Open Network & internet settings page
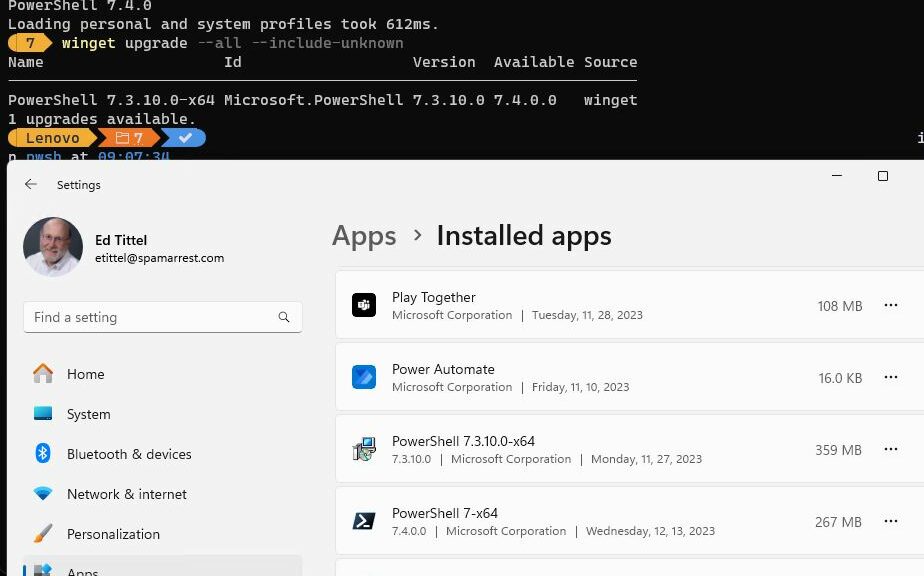This screenshot has height=576, width=924. click(163, 494)
